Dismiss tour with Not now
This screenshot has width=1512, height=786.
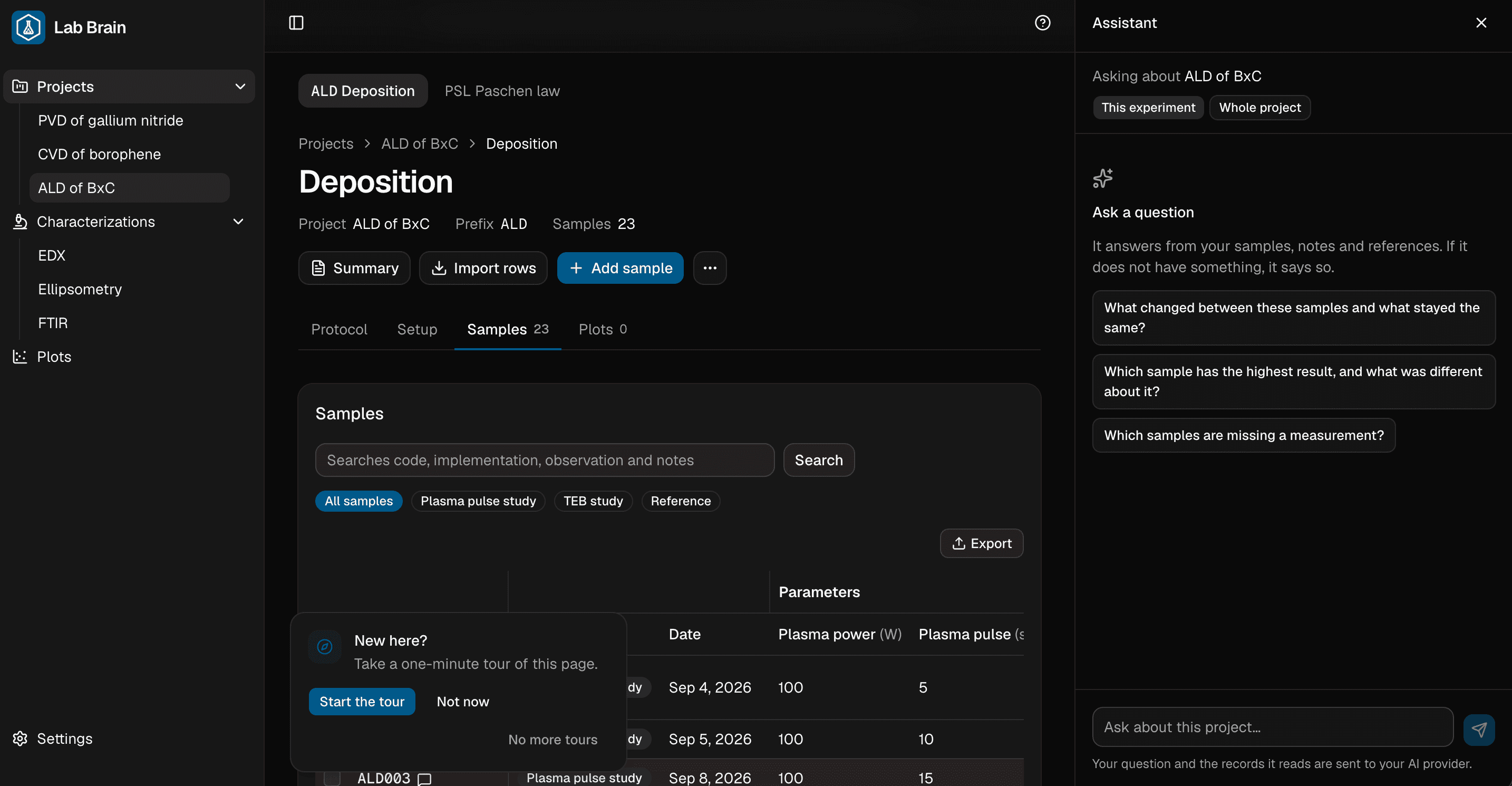(462, 702)
